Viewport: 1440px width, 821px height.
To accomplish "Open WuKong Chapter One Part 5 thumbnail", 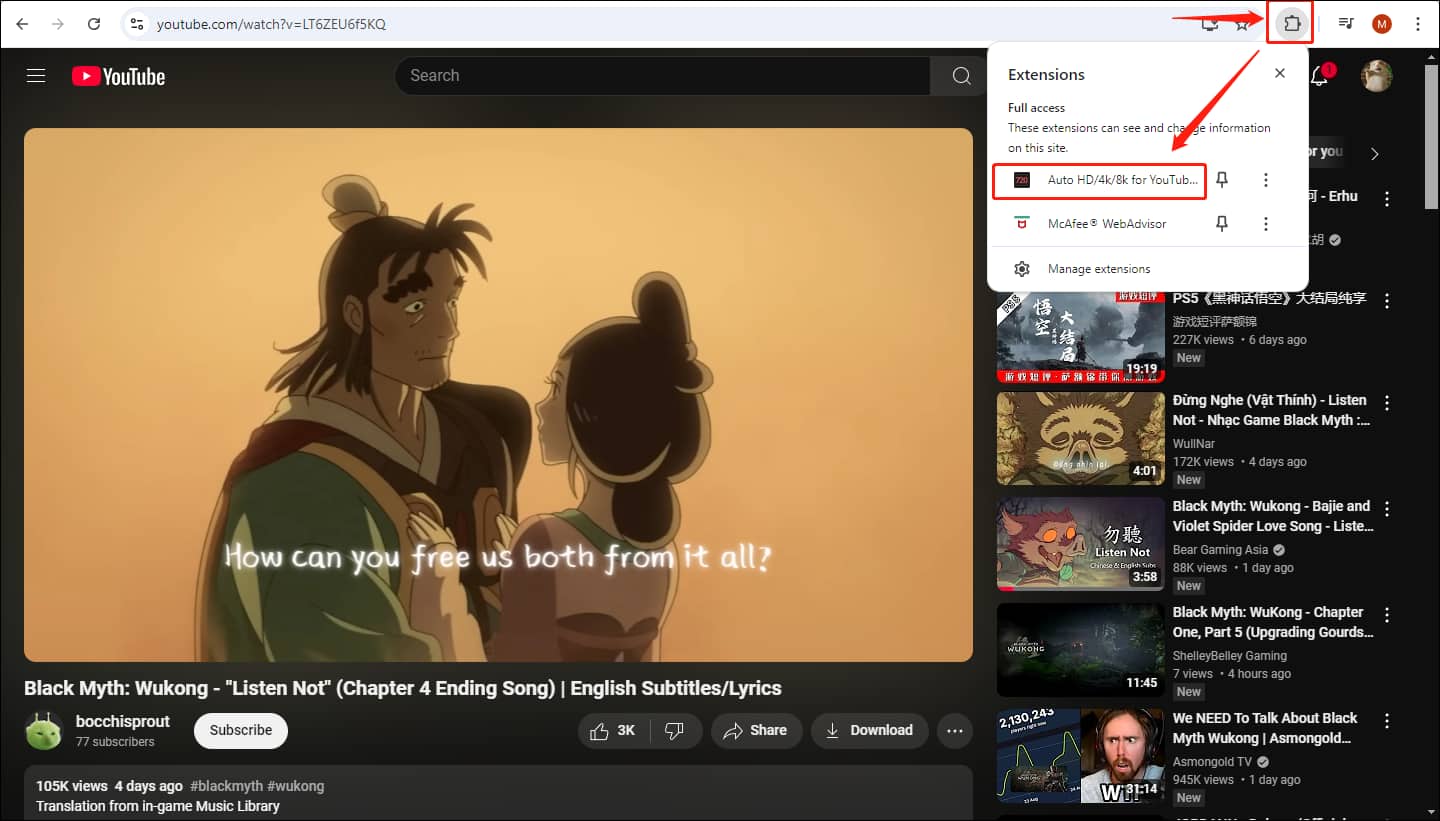I will pyautogui.click(x=1081, y=650).
